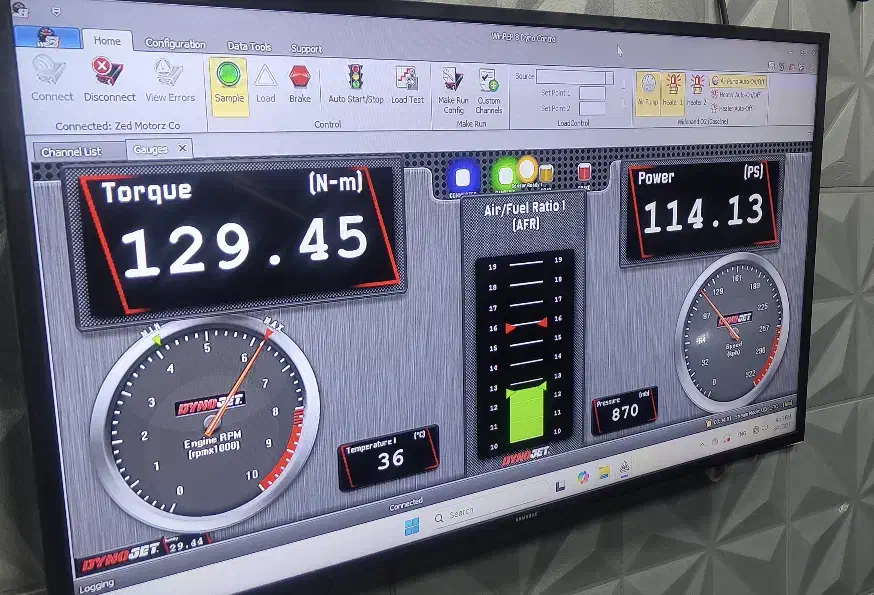Toggle the Sample button

229,76
